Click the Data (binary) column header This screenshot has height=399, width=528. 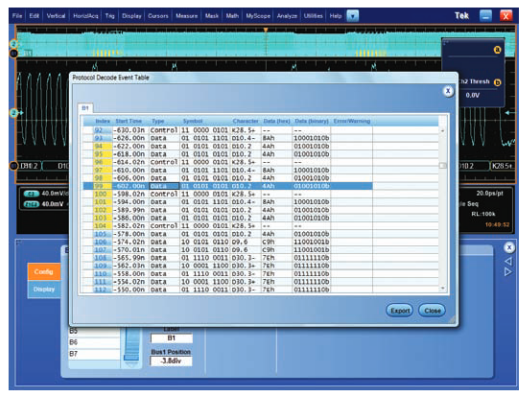(x=311, y=121)
